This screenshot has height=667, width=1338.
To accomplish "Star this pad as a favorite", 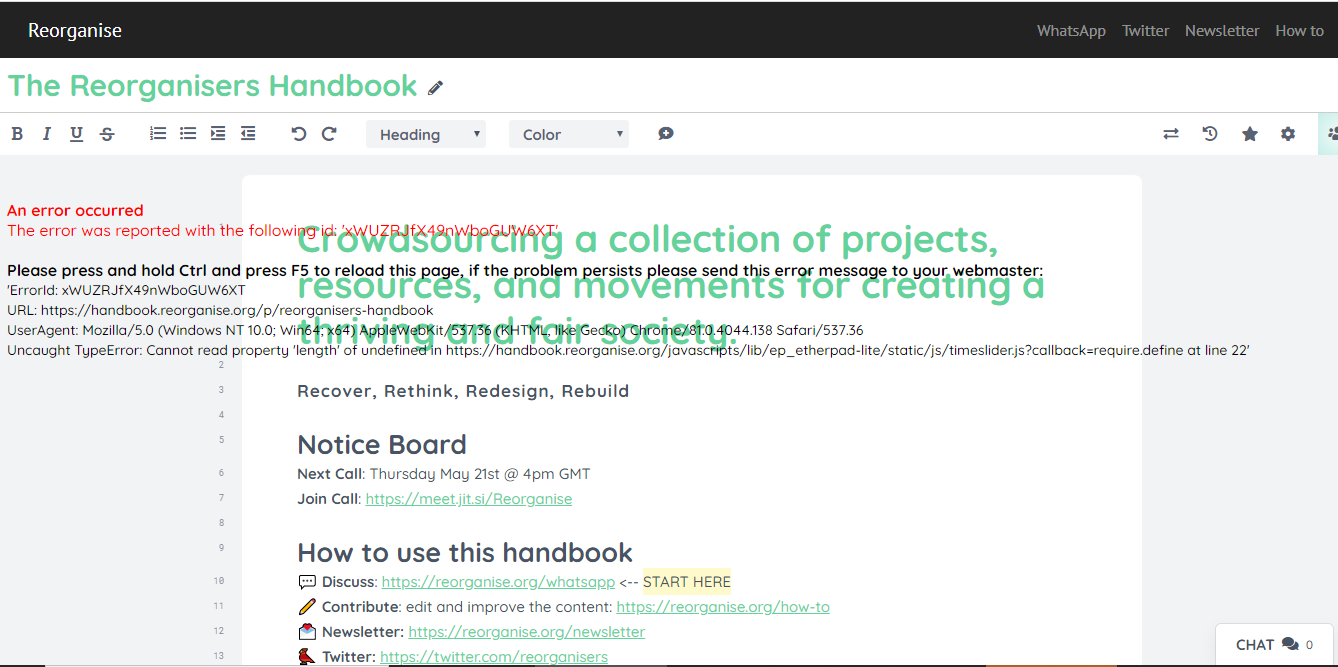I will (1249, 133).
